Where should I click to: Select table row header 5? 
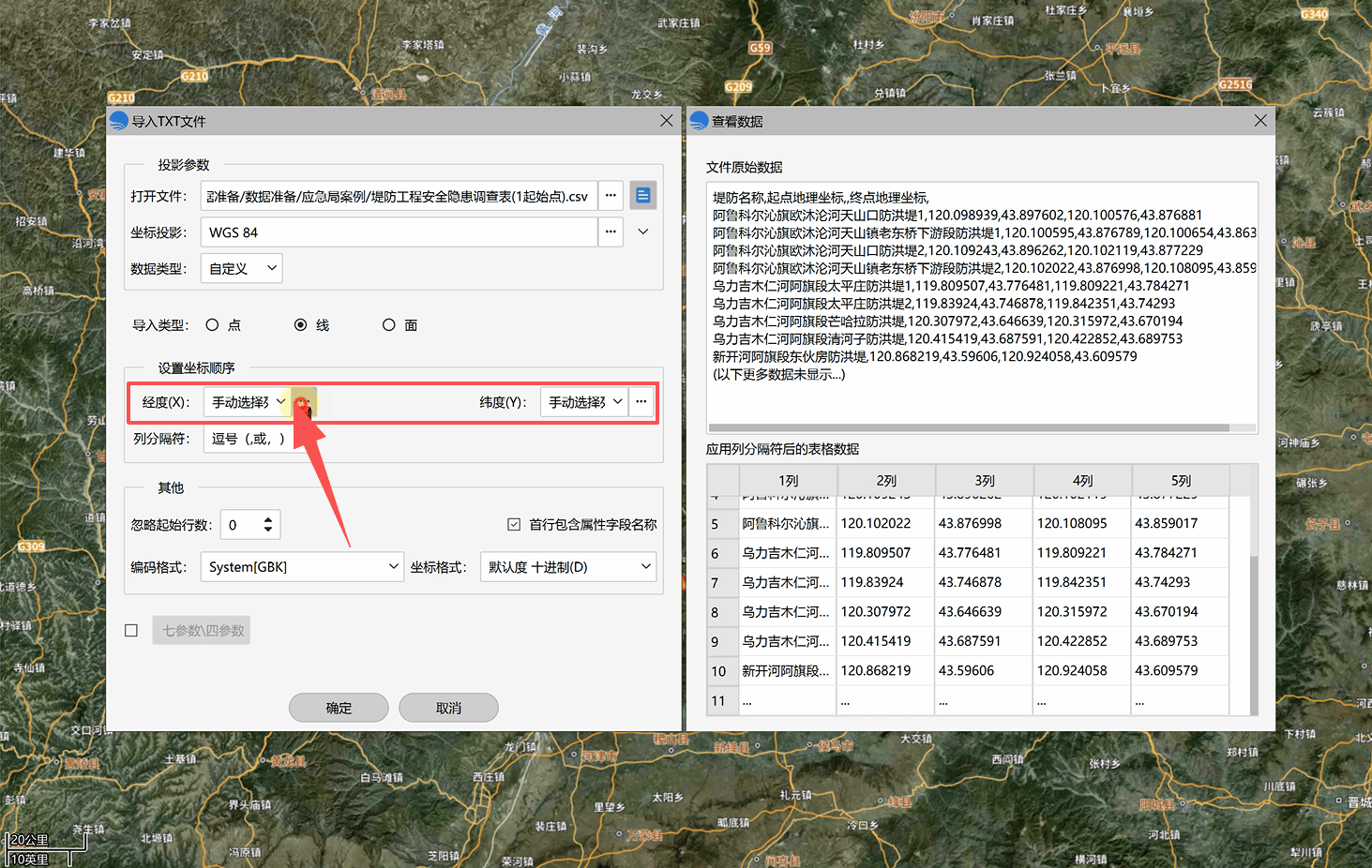(723, 523)
